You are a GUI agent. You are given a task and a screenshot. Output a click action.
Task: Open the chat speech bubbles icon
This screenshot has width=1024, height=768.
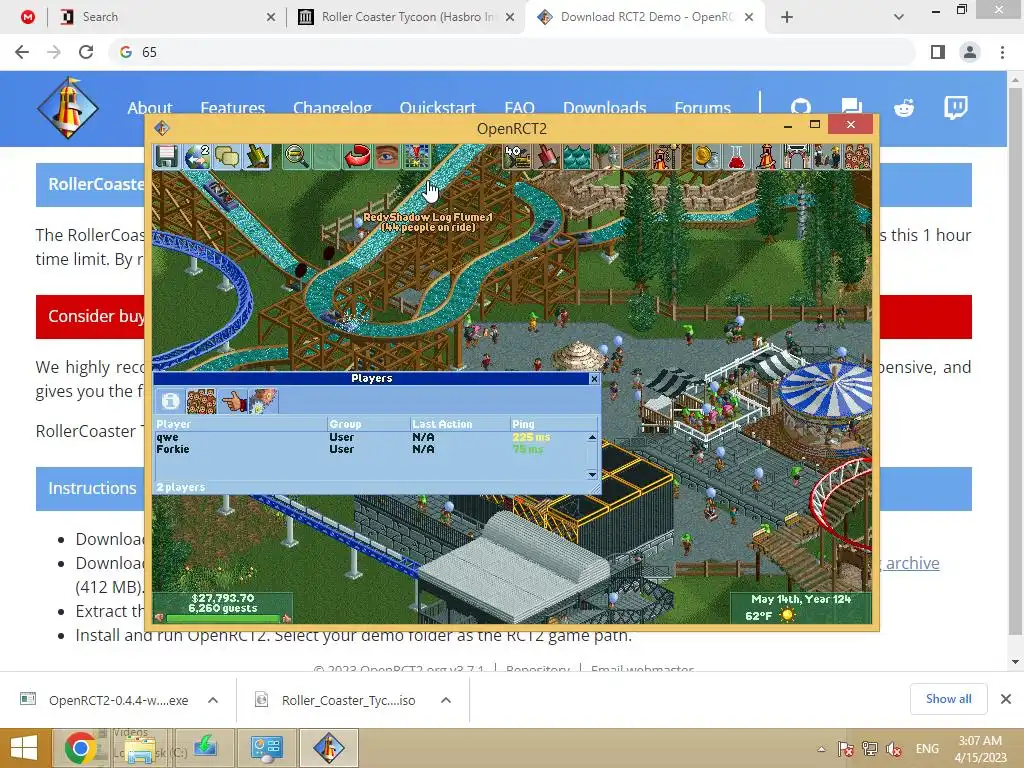tap(227, 157)
